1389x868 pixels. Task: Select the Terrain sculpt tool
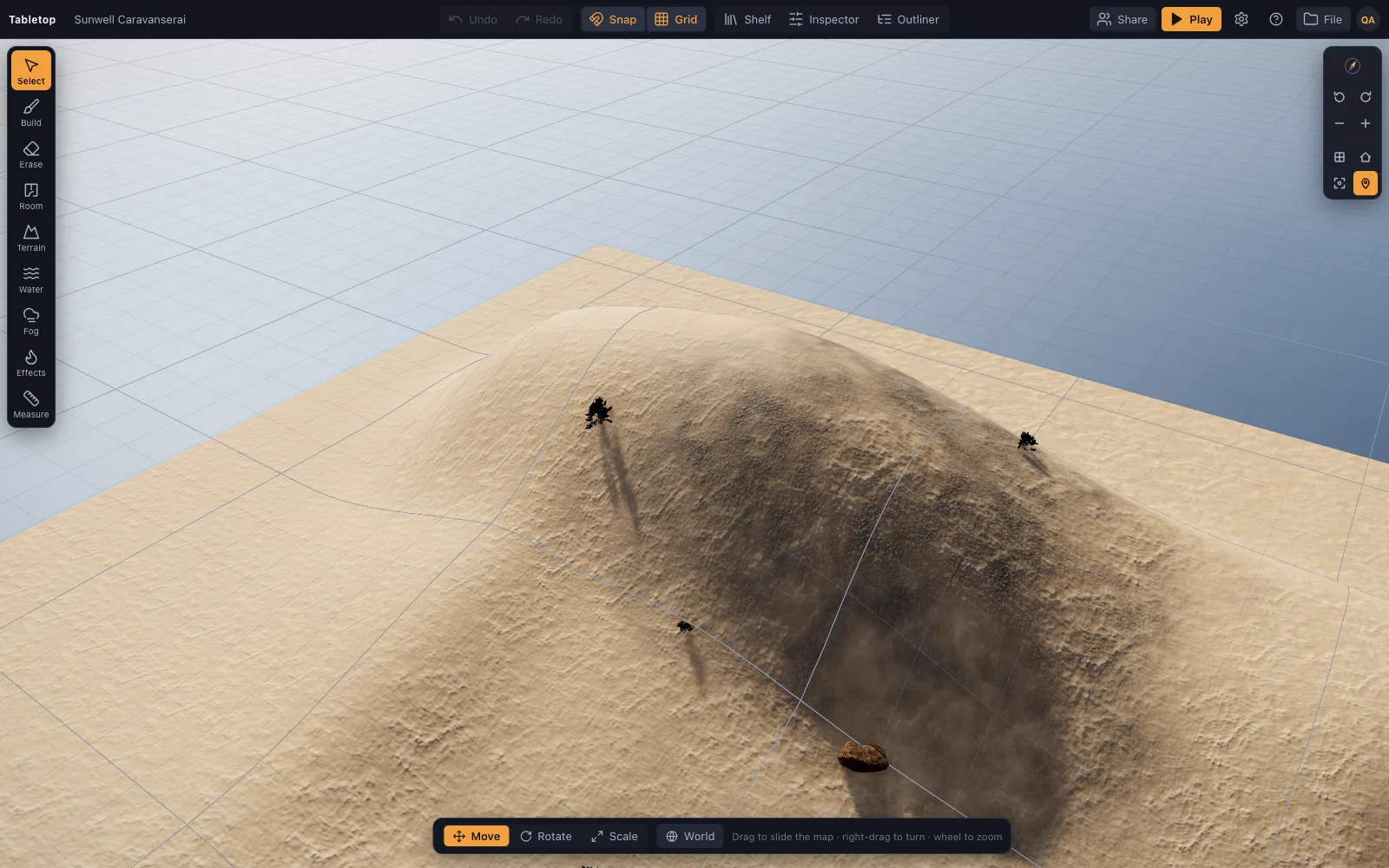coord(31,238)
